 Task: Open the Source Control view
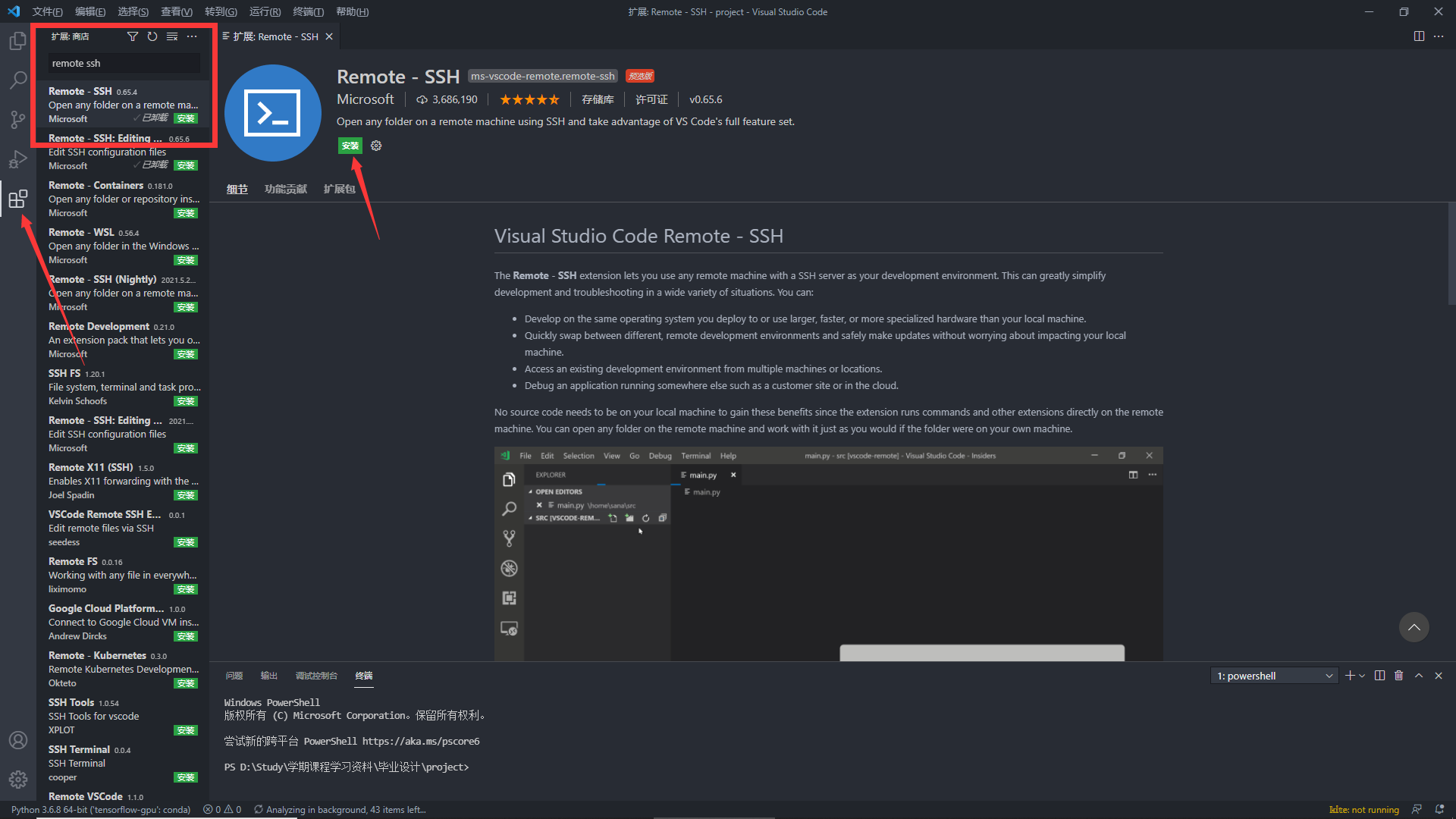click(17, 119)
